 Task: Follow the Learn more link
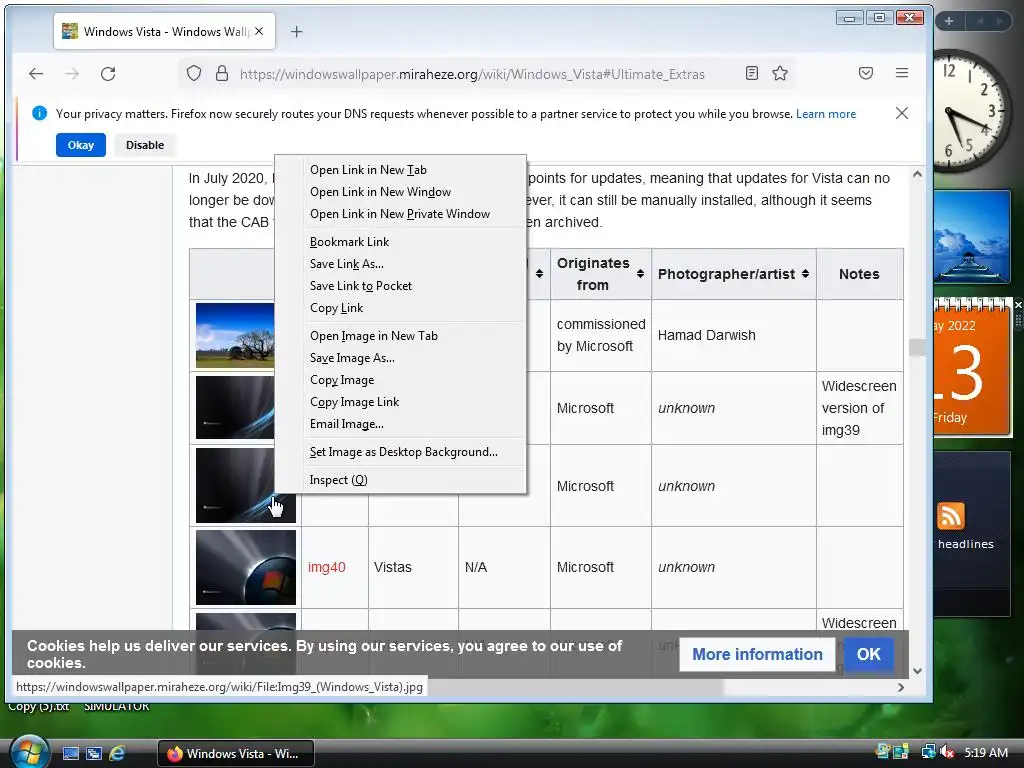(x=825, y=114)
